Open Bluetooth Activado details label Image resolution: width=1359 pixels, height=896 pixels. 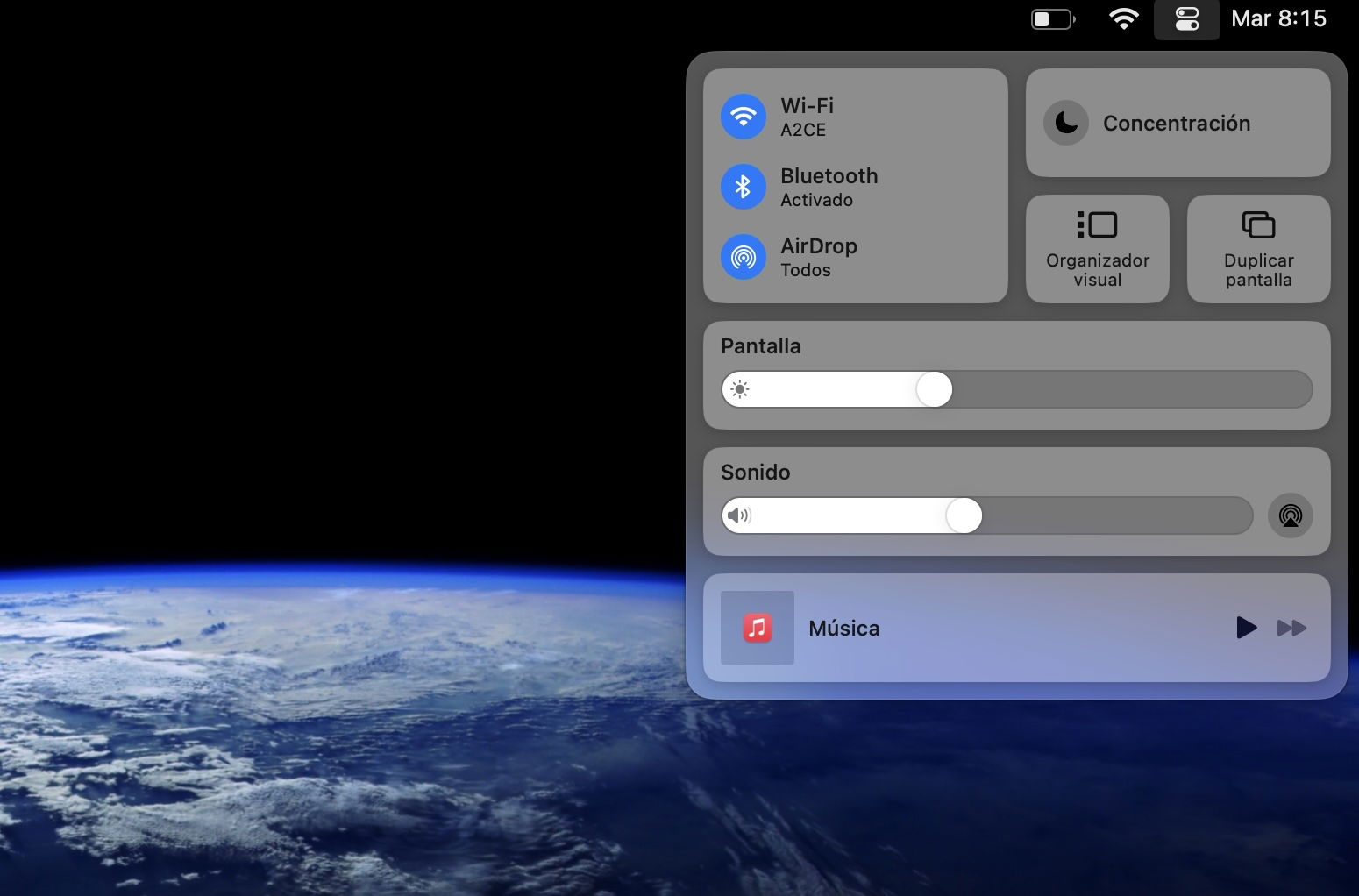point(829,187)
